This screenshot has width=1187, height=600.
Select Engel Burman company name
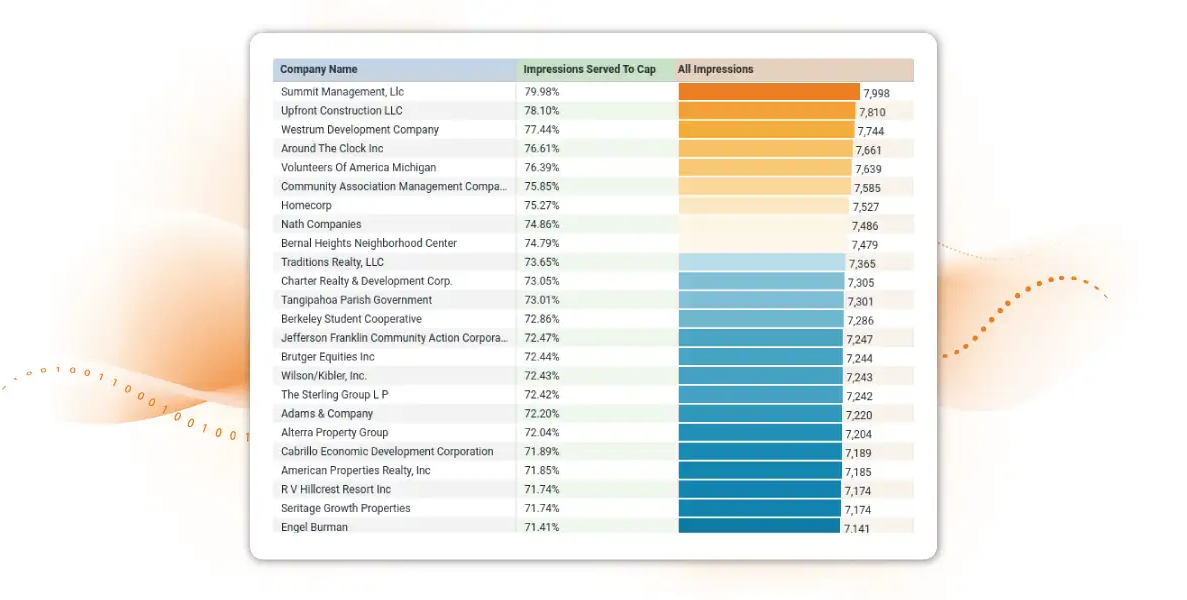pos(314,527)
